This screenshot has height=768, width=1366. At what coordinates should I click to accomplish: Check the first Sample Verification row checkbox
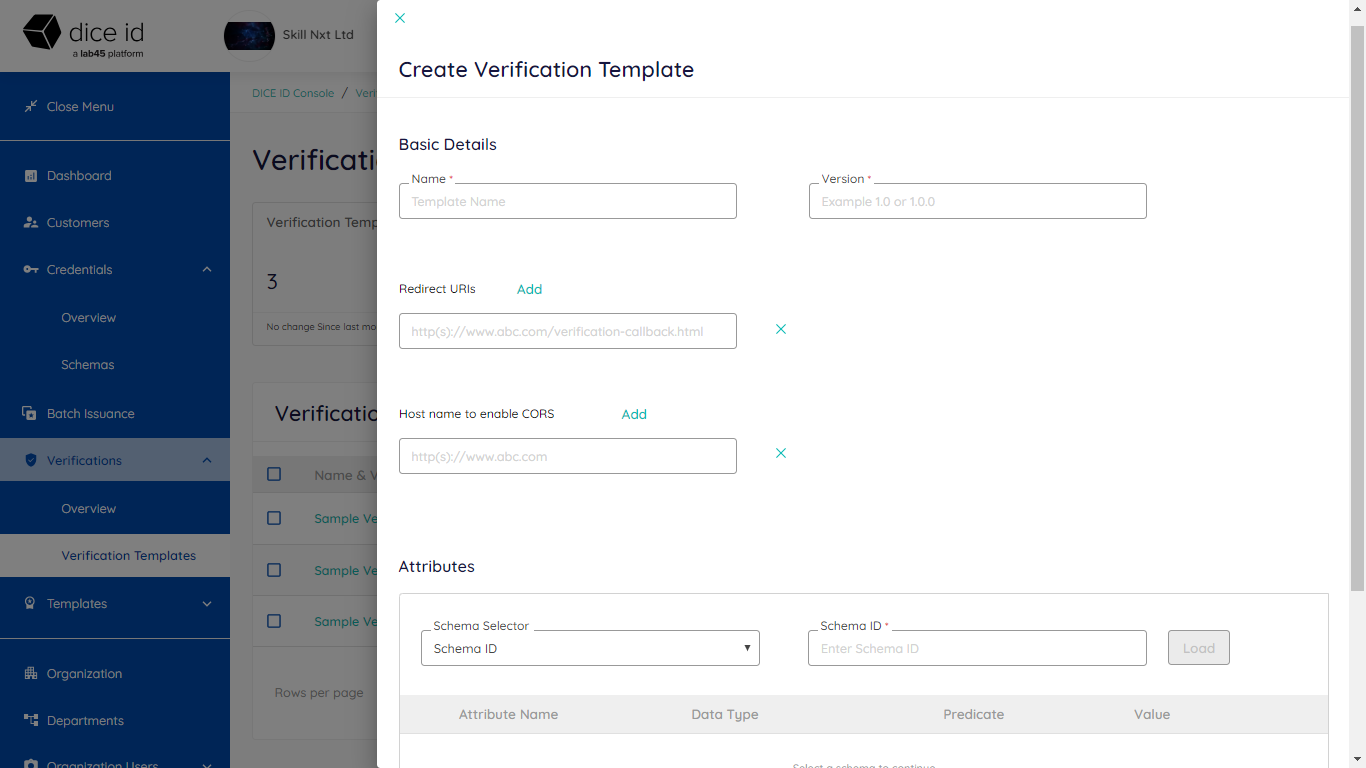274,518
